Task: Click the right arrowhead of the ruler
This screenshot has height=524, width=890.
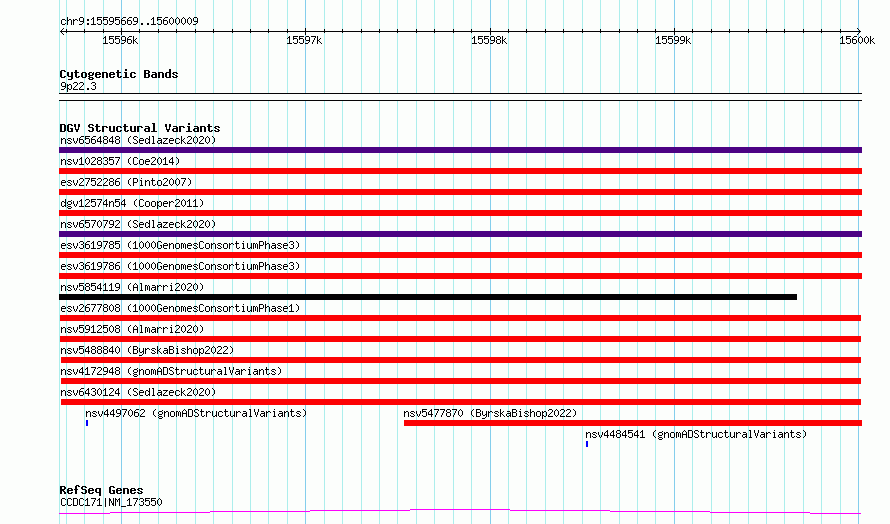Action: [x=859, y=31]
